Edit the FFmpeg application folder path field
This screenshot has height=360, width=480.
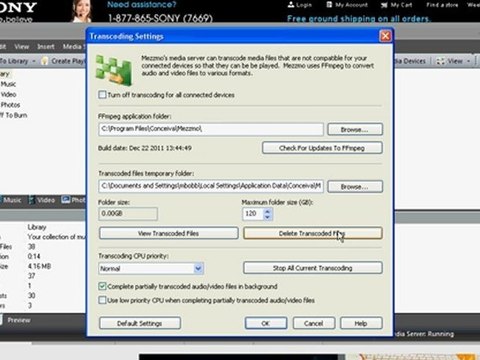pos(211,129)
